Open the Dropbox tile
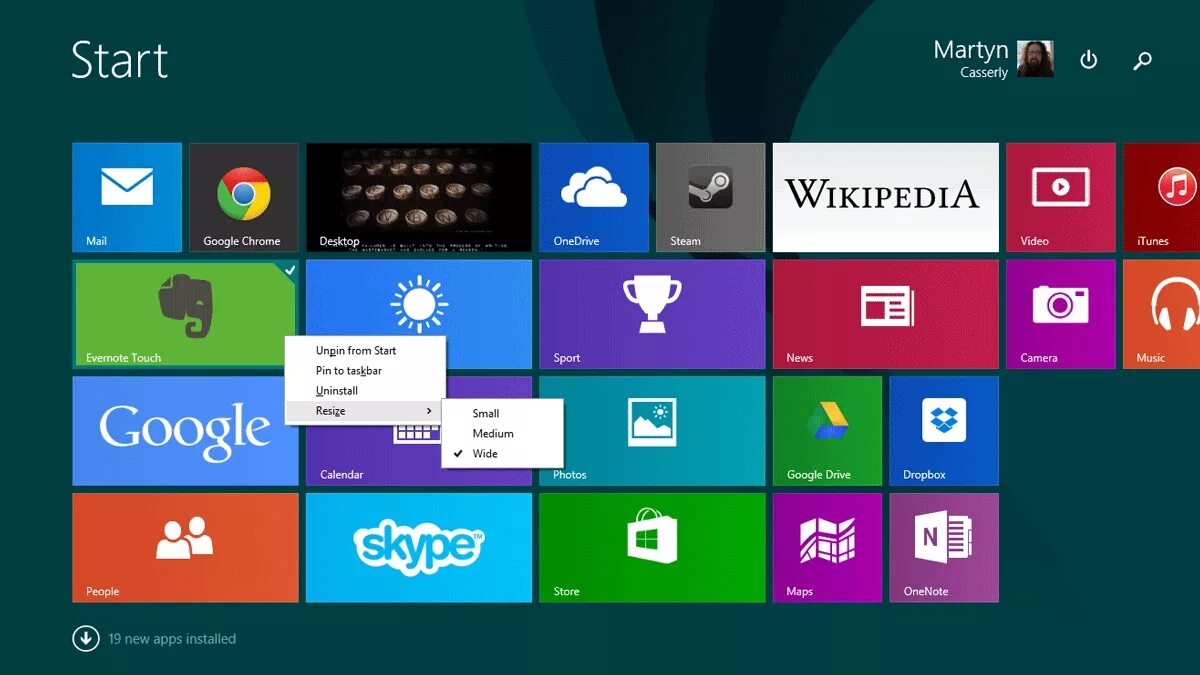The image size is (1200, 675). 944,431
